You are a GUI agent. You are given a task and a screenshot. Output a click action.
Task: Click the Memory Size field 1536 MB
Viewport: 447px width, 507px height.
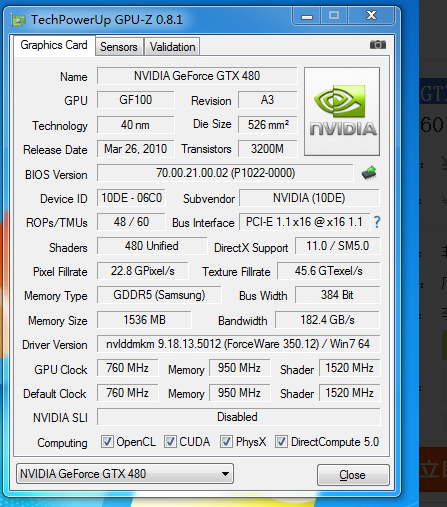pos(144,320)
